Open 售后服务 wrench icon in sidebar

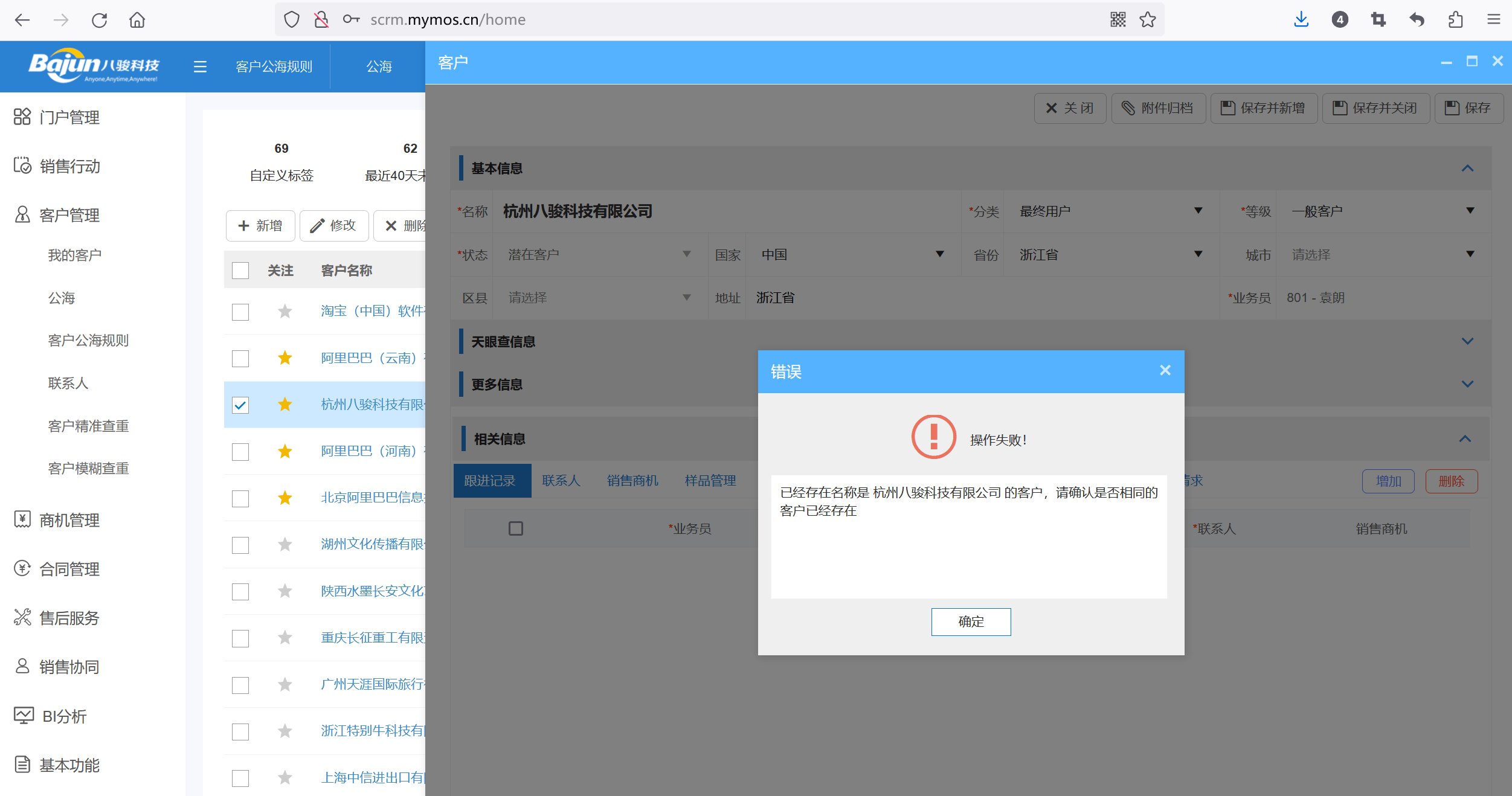tap(69, 617)
